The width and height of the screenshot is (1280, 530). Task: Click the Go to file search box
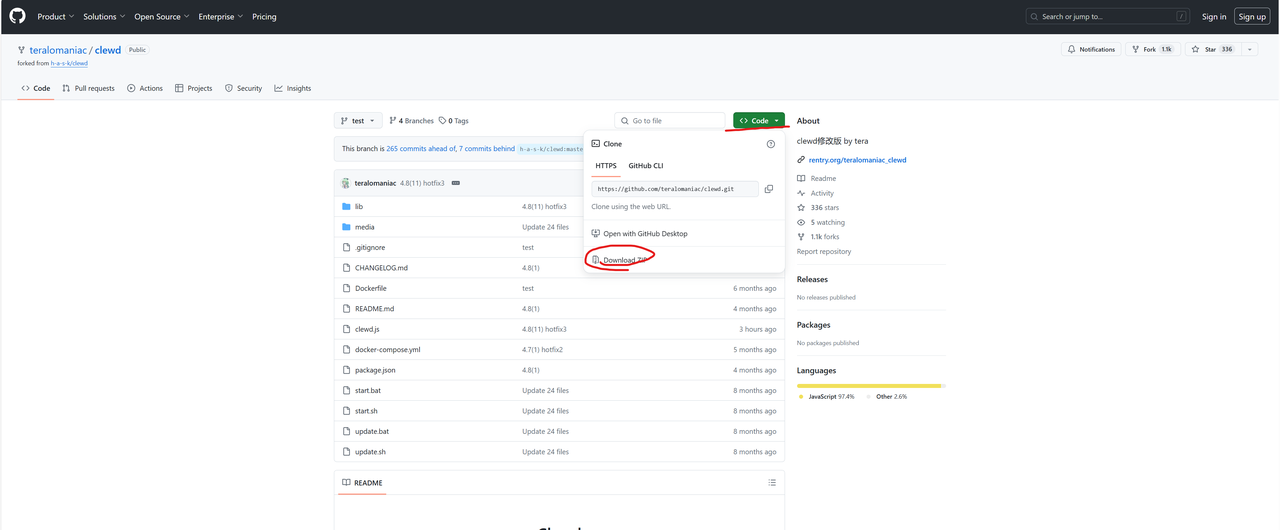(x=670, y=120)
